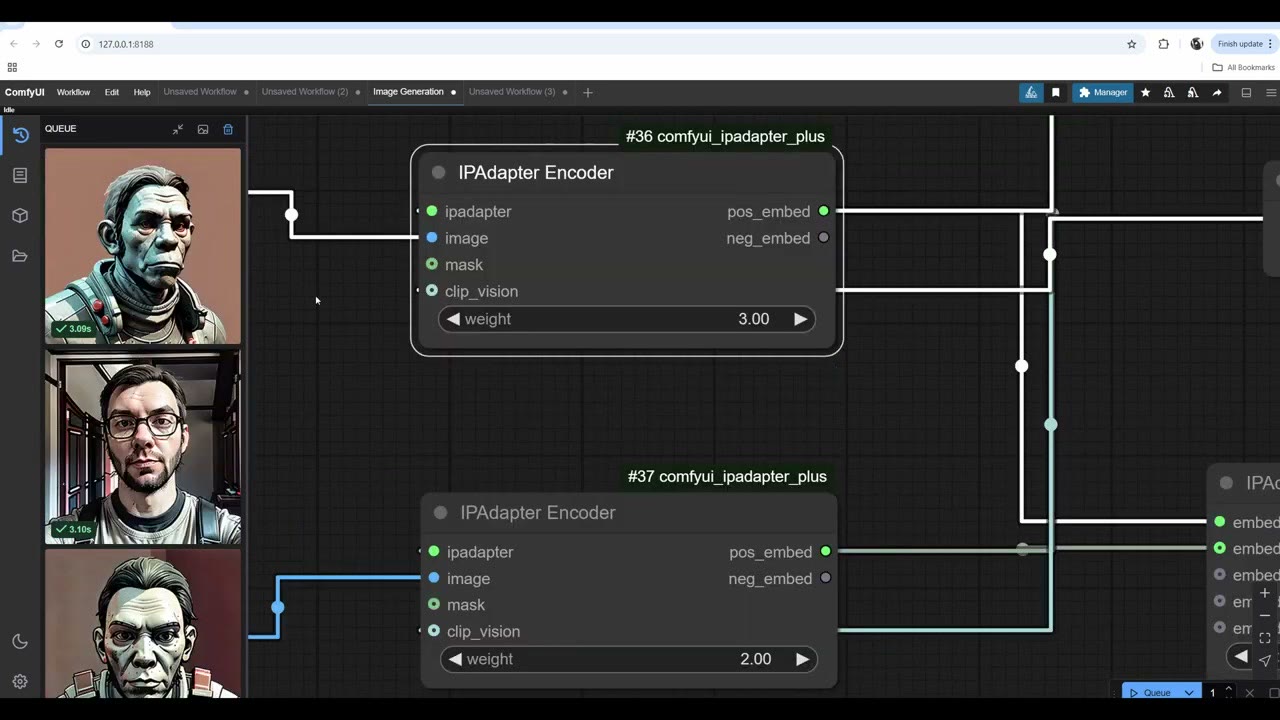Open the hamburger menu at top right

click(x=1271, y=92)
